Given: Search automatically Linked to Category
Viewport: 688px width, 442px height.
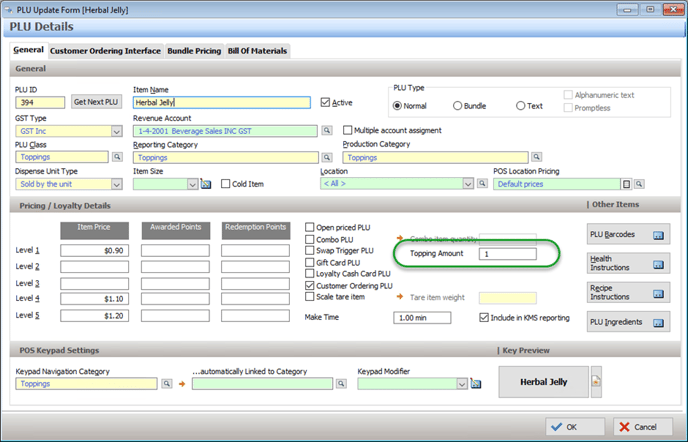Looking at the screenshot, I should [341, 384].
